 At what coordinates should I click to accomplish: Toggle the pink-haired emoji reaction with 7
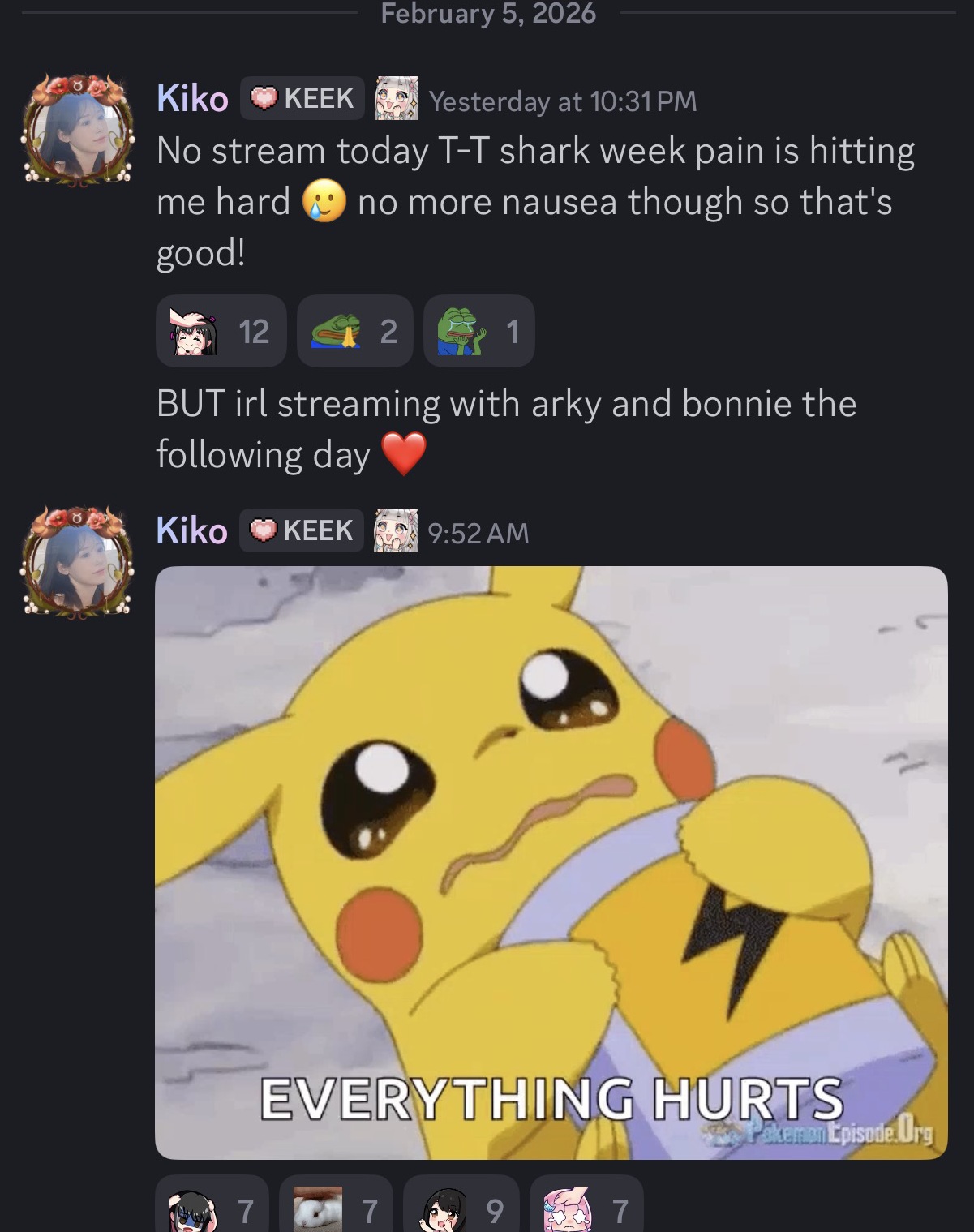click(586, 1206)
